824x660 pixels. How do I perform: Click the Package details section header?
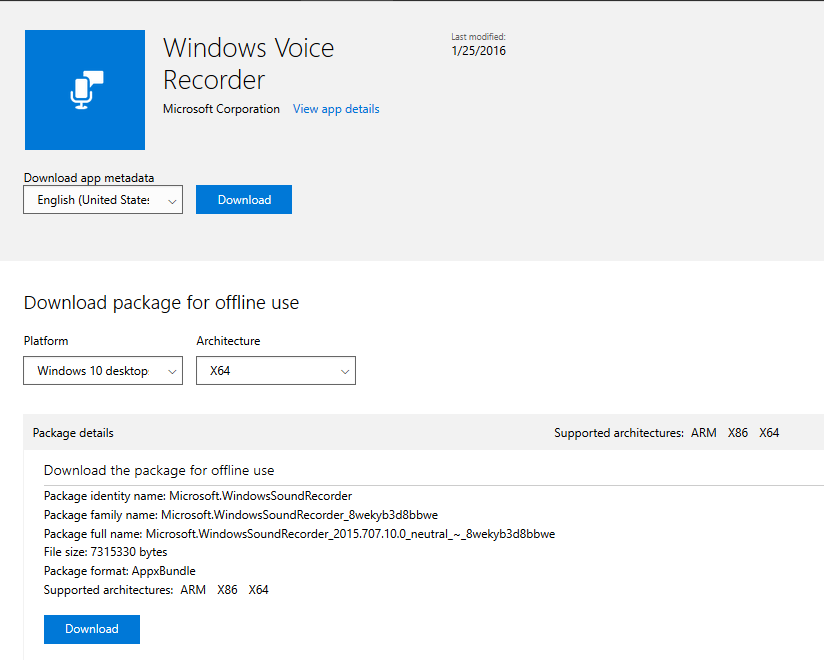coord(73,432)
